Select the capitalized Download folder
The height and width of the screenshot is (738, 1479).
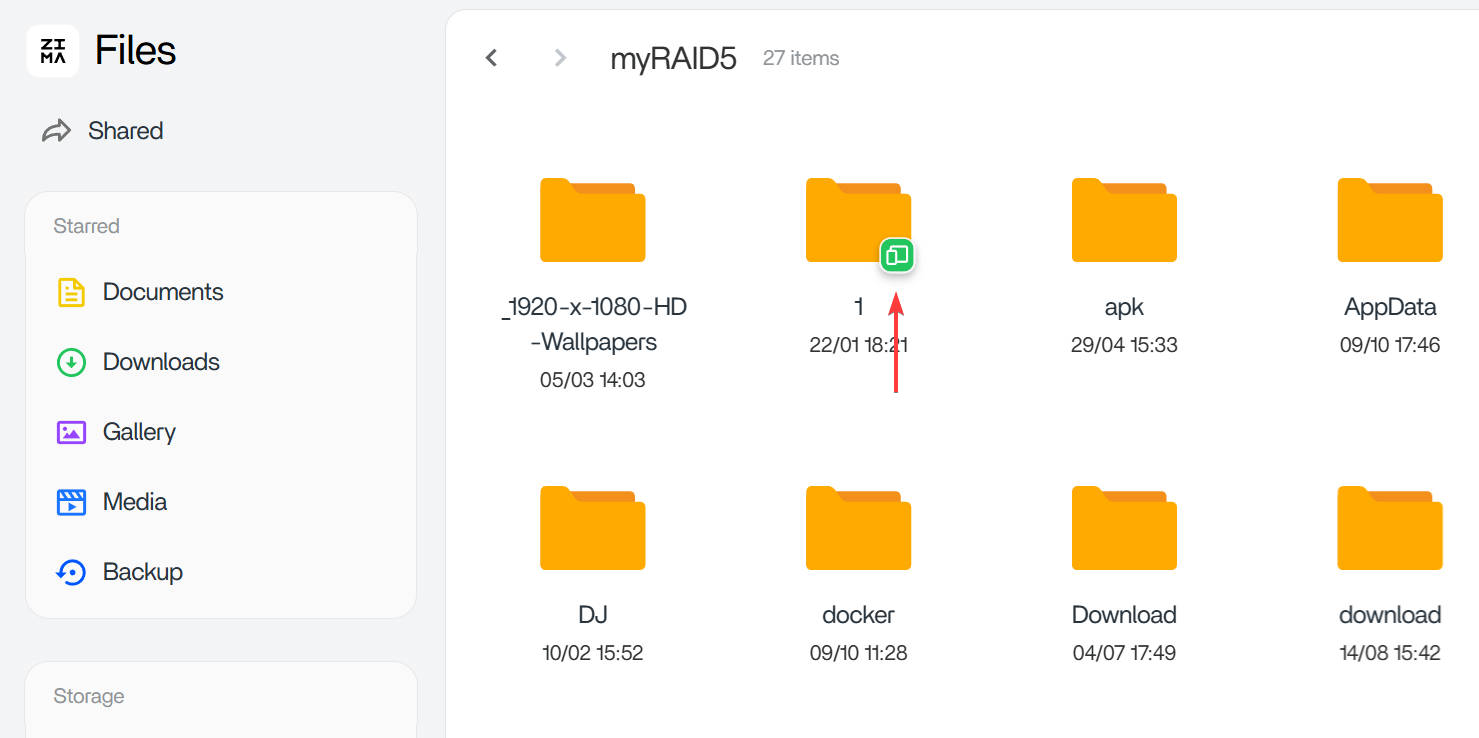click(x=1124, y=528)
